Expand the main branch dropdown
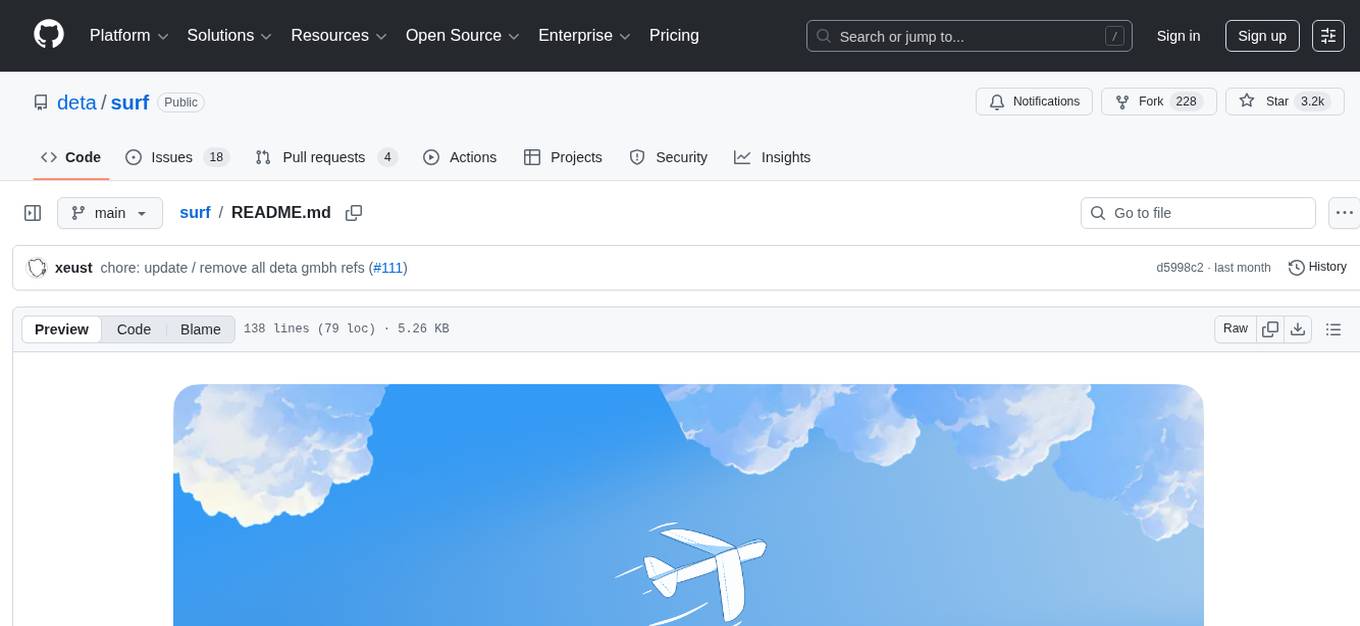Screen dimensions: 1360x626 [x=109, y=213]
